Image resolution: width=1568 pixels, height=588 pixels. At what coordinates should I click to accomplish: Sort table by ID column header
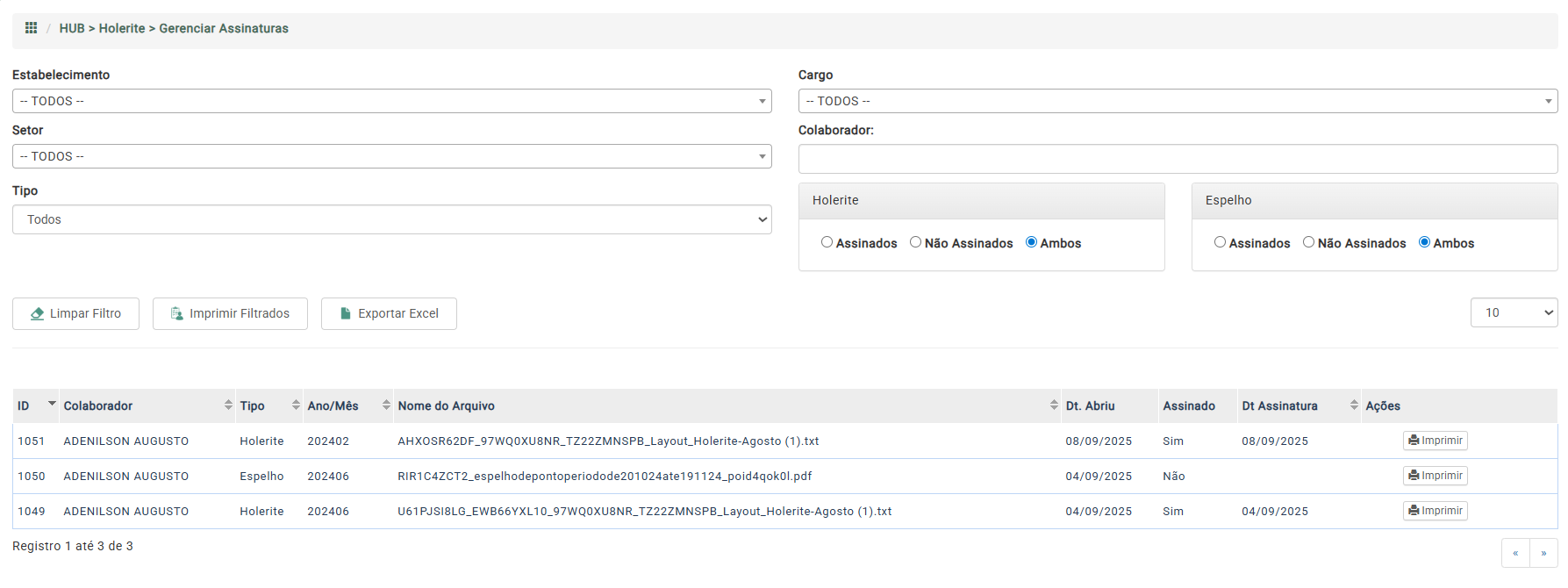35,405
